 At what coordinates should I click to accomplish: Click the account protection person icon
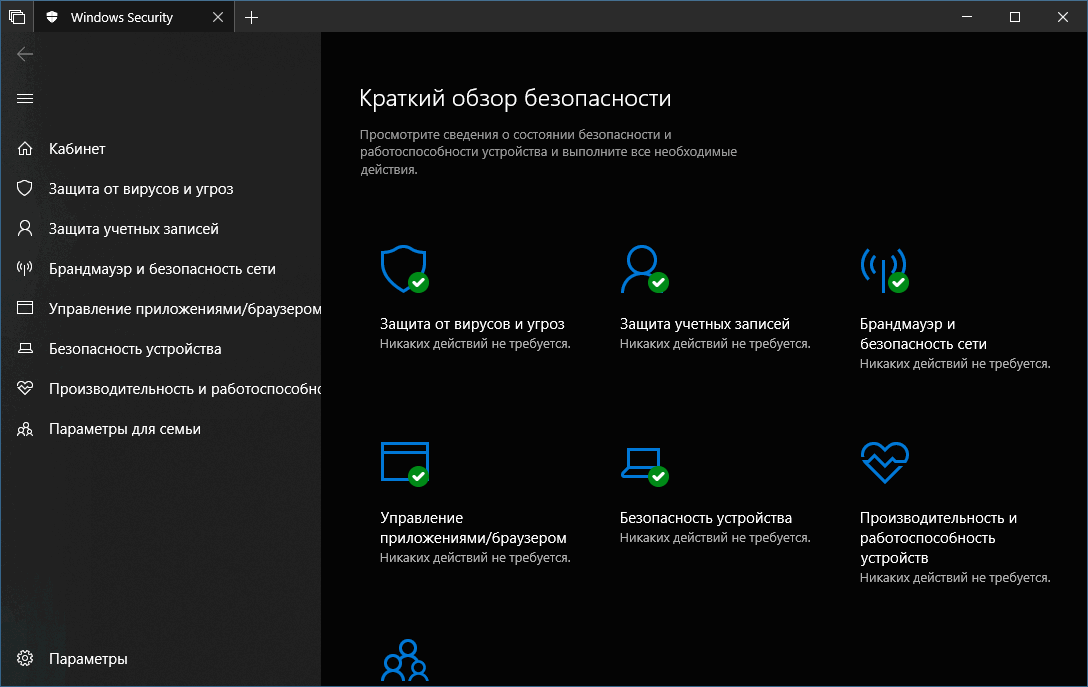[x=645, y=268]
